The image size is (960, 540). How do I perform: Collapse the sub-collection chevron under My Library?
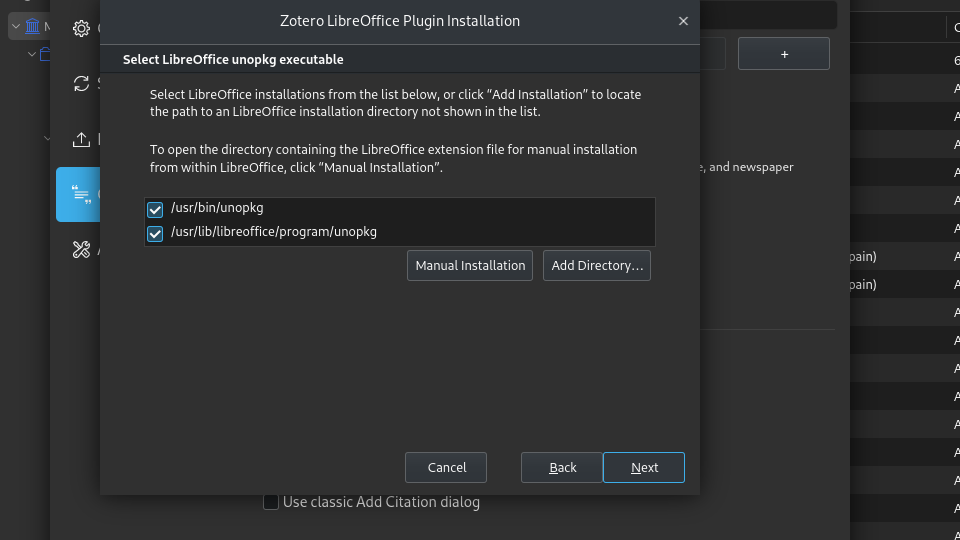[x=32, y=54]
